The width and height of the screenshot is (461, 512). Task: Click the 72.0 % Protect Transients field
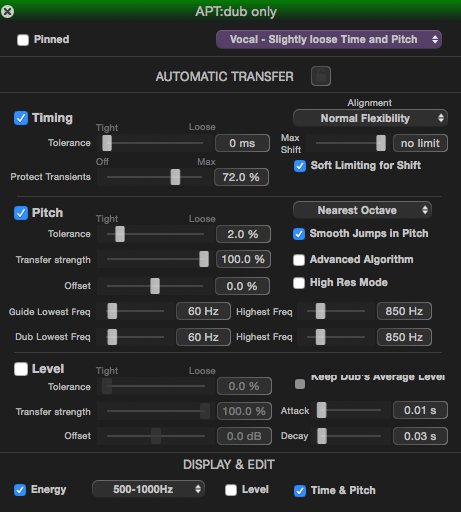[241, 177]
